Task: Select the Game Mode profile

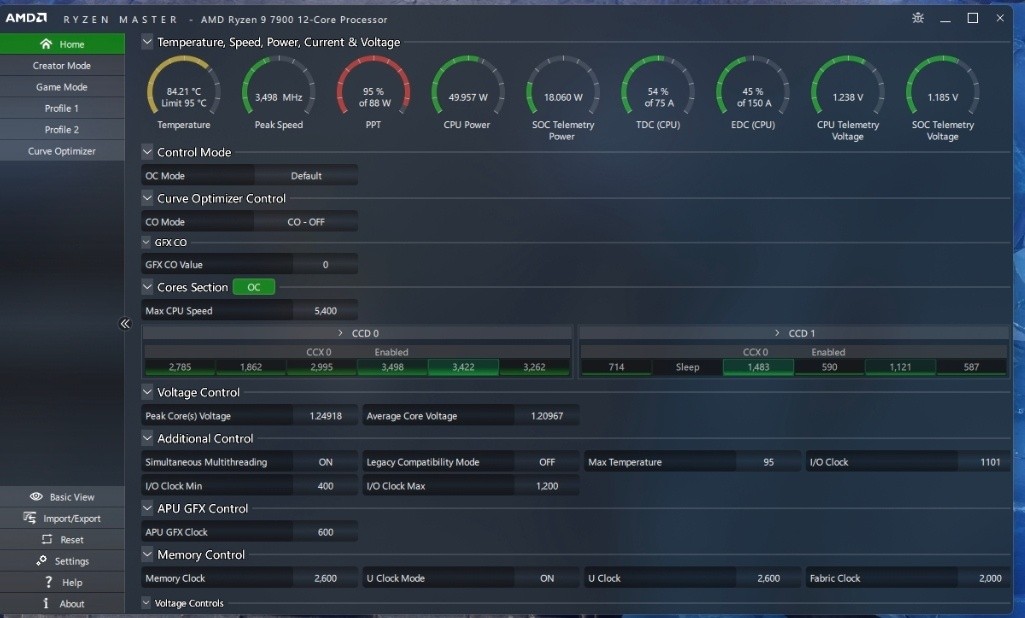Action: [x=62, y=87]
